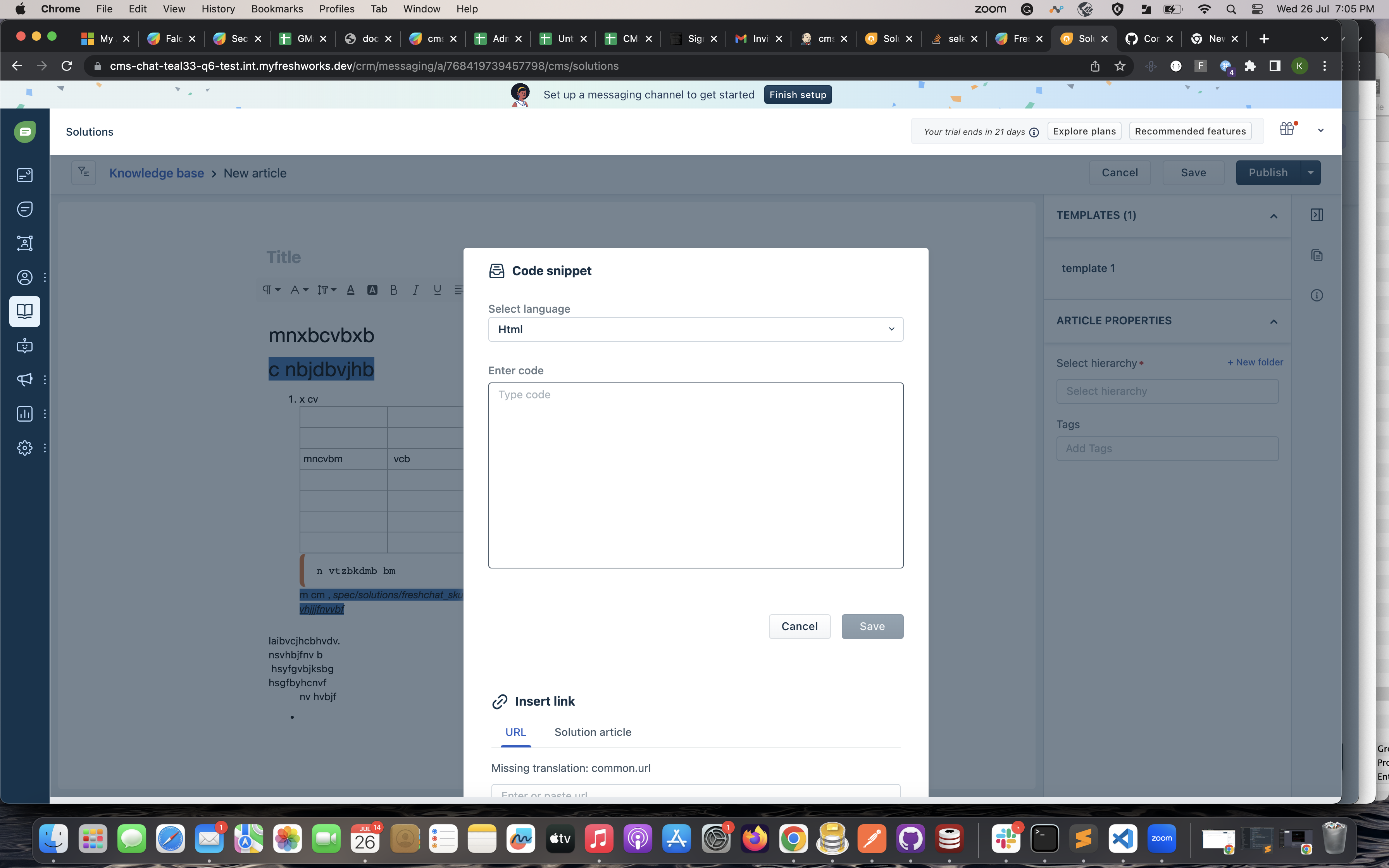Collapse the Templates section
This screenshot has height=868, width=1389.
tap(1274, 216)
